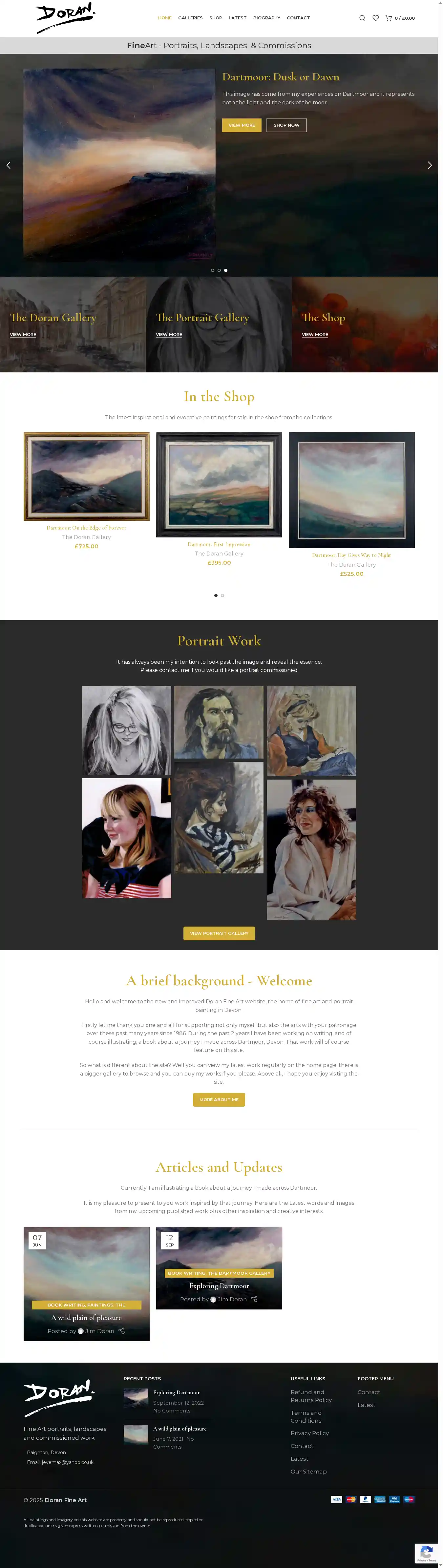443x1568 pixels.
Task: Click the View Portrait Gallery button
Action: [x=219, y=933]
